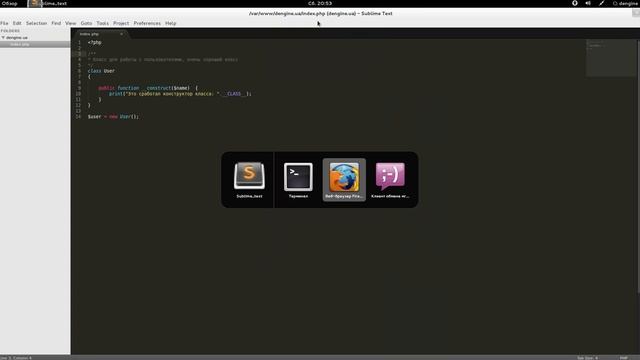
Task: Open the Preferences menu
Action: click(147, 23)
